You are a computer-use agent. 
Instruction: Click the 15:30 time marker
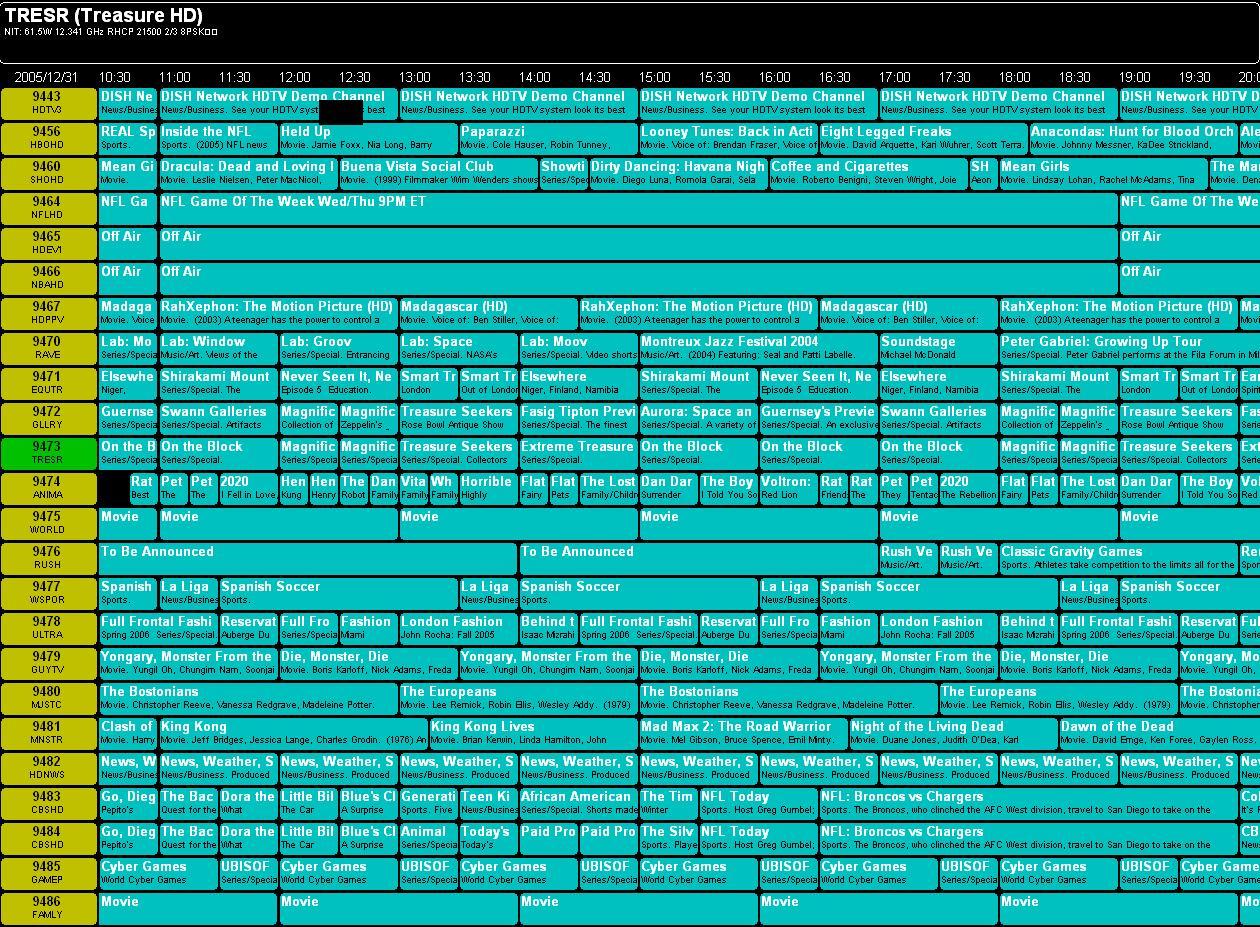tap(715, 77)
